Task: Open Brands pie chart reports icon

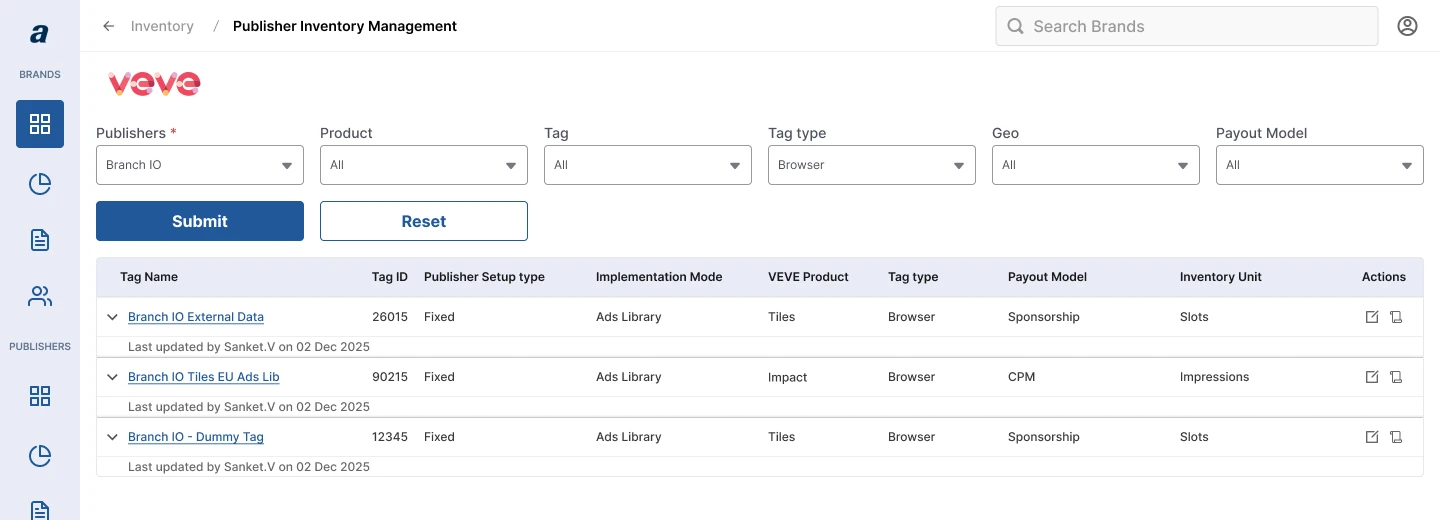Action: [x=40, y=184]
